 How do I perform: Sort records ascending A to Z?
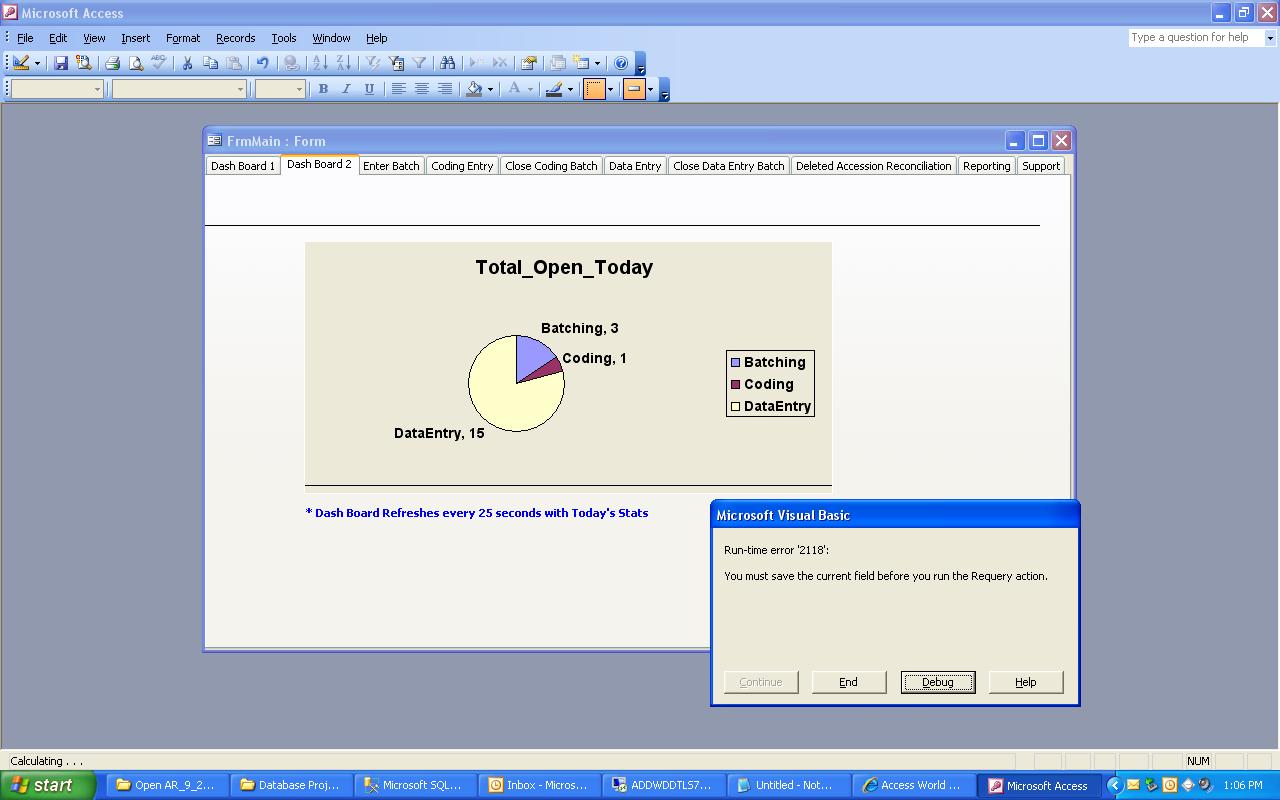320,63
